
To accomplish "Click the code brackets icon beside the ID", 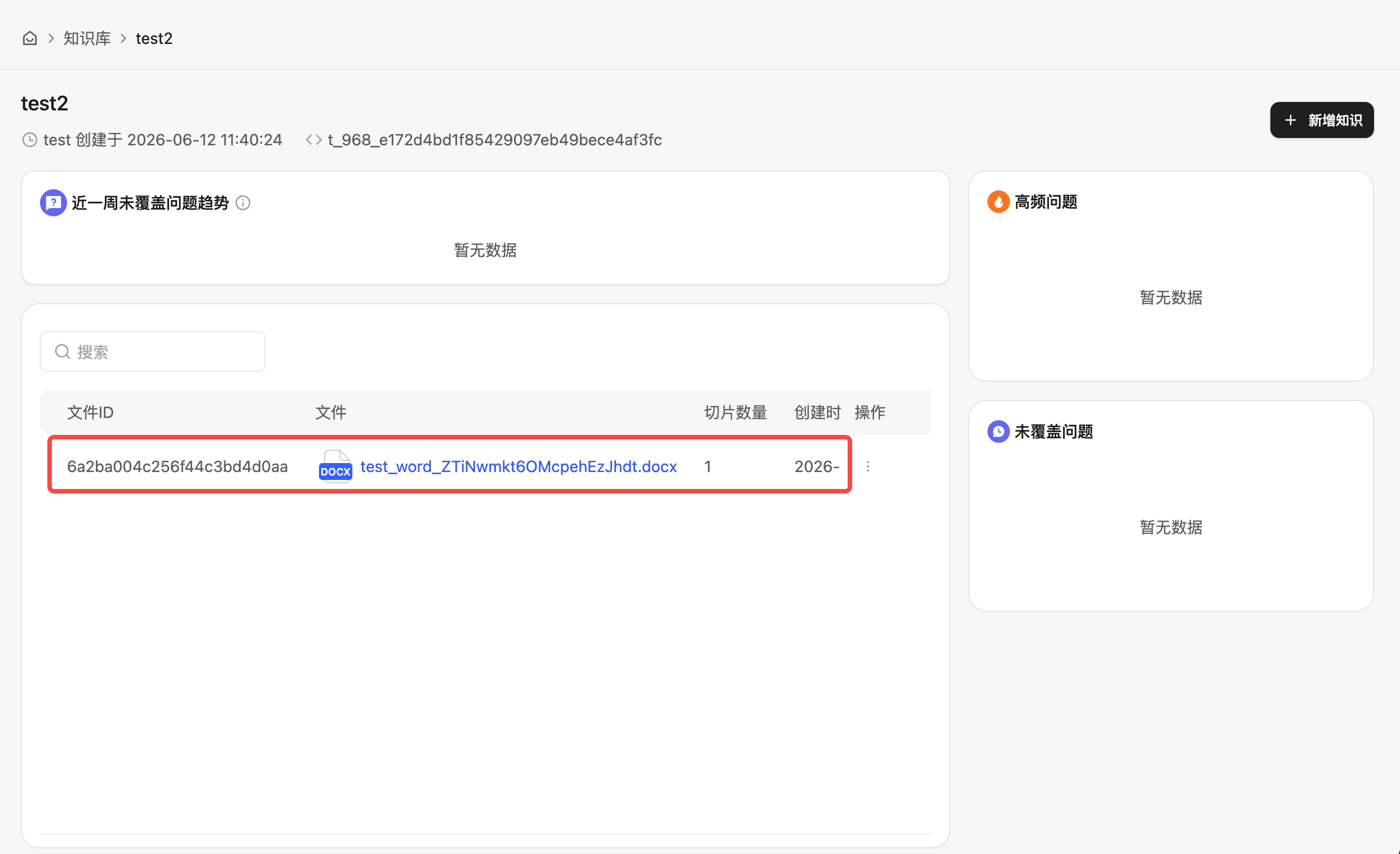I will tap(313, 140).
